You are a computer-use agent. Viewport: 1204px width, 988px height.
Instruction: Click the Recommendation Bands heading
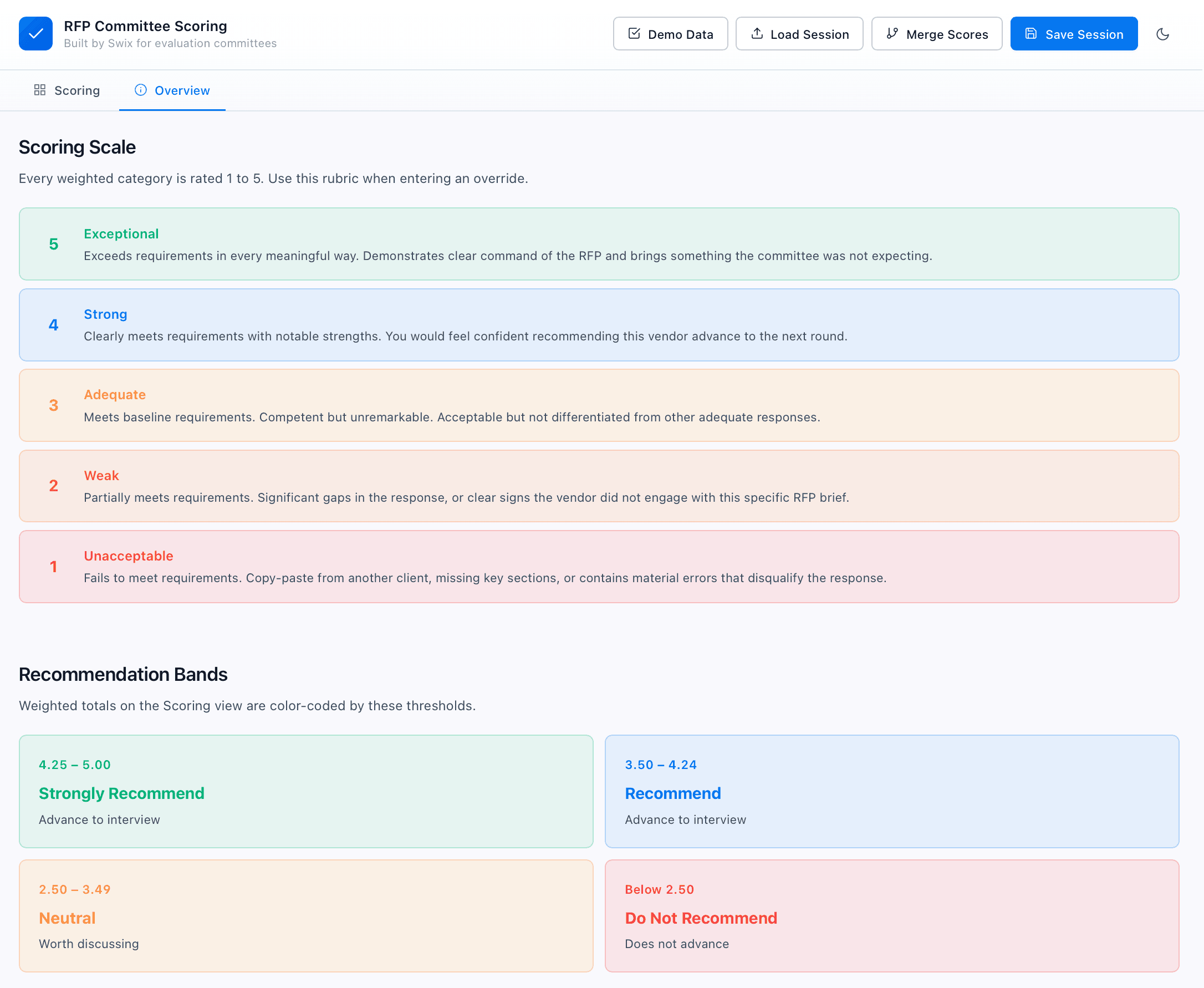tap(123, 674)
